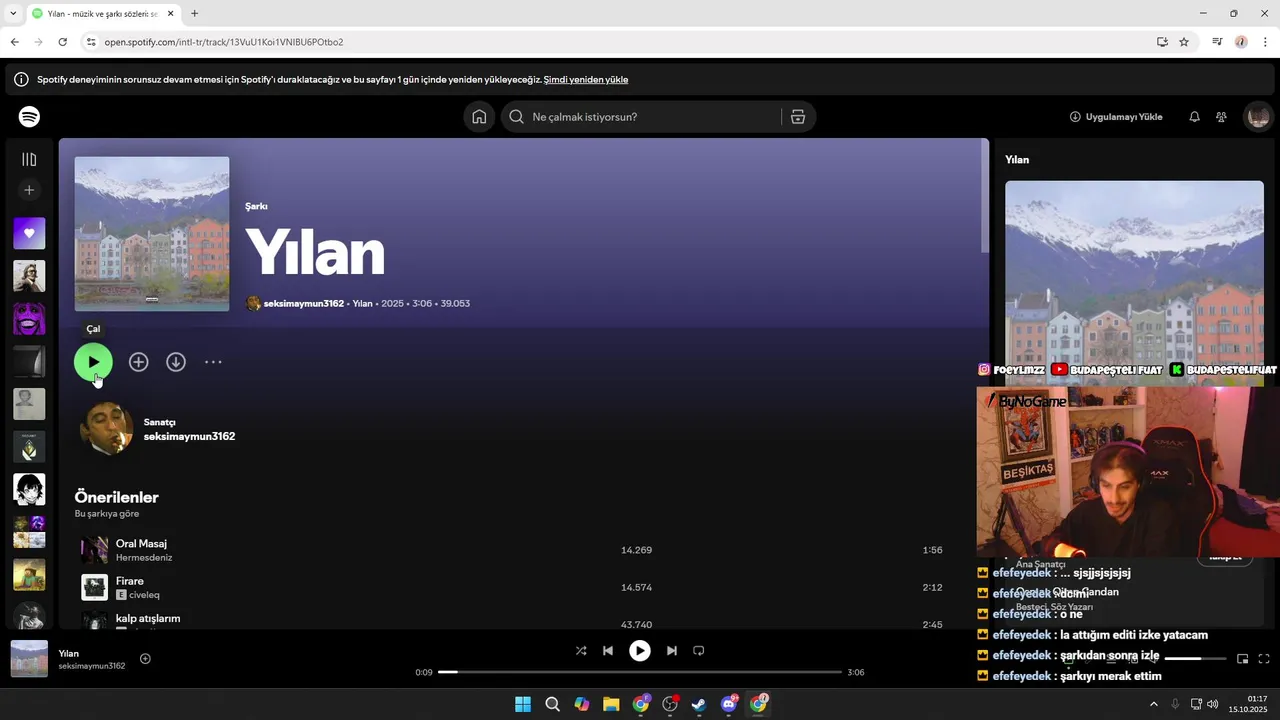Open the system tray speaker volume icon

click(1212, 704)
